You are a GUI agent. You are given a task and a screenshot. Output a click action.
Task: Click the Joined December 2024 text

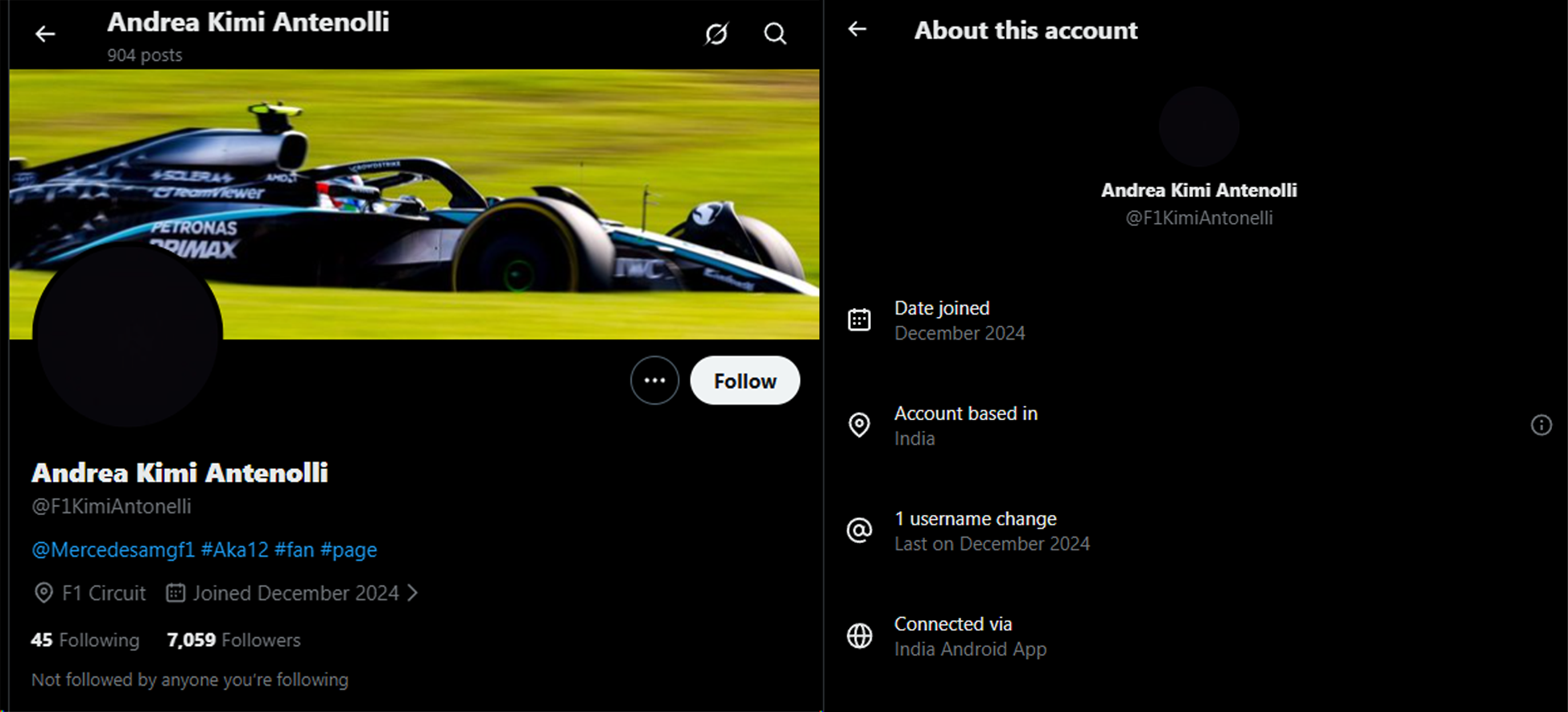[x=295, y=593]
